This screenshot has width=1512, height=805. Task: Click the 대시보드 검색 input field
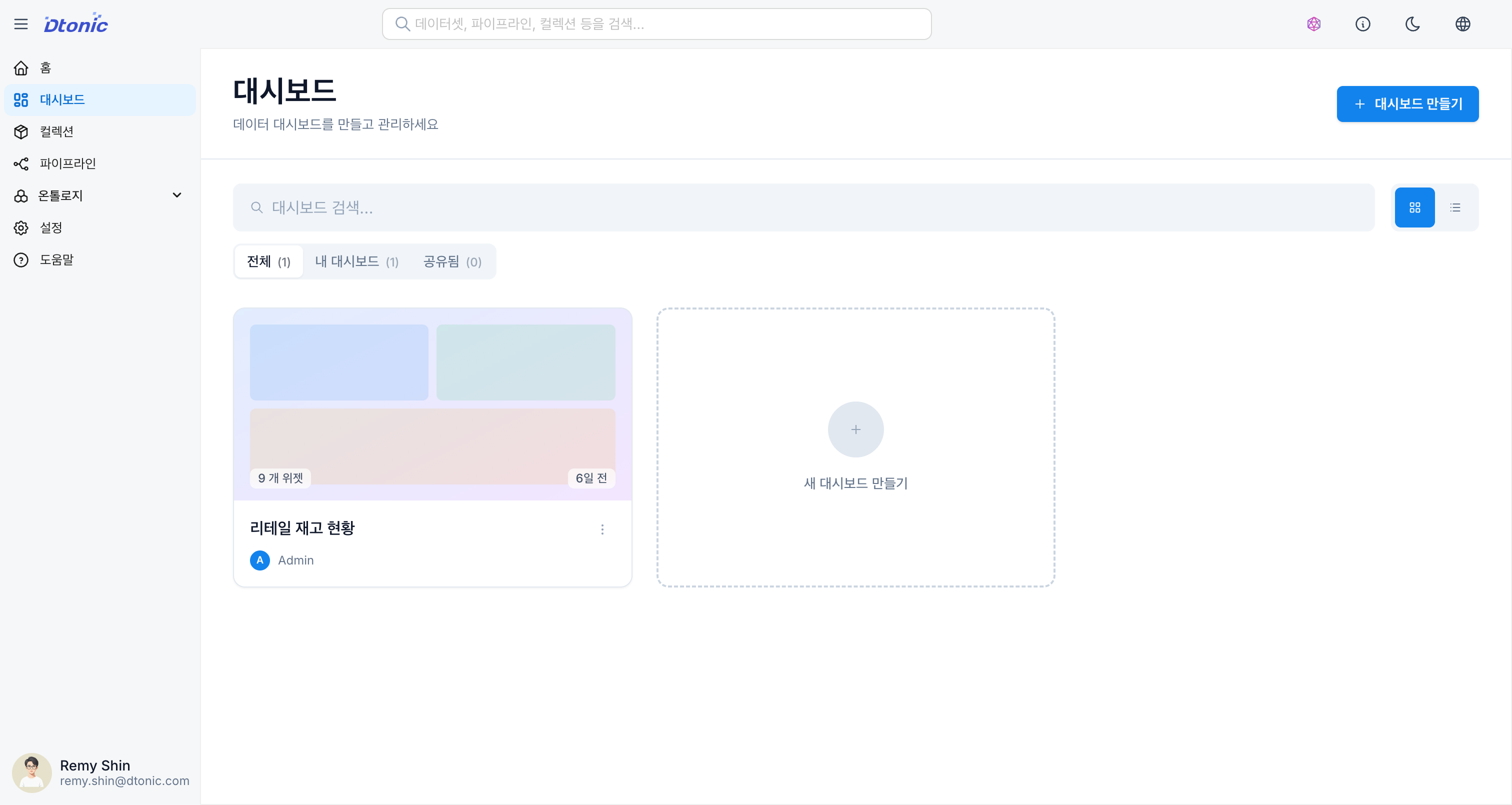tap(804, 207)
